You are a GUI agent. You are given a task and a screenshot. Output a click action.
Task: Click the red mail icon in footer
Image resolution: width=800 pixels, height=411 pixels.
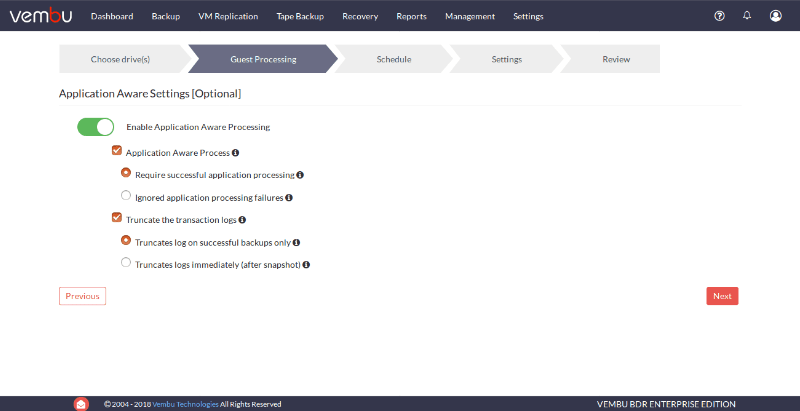pos(81,404)
